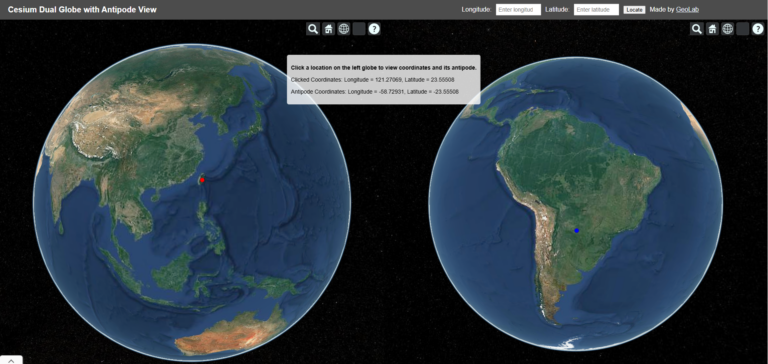
Task: Expand the bottom-left chevron panel
Action: (11, 360)
